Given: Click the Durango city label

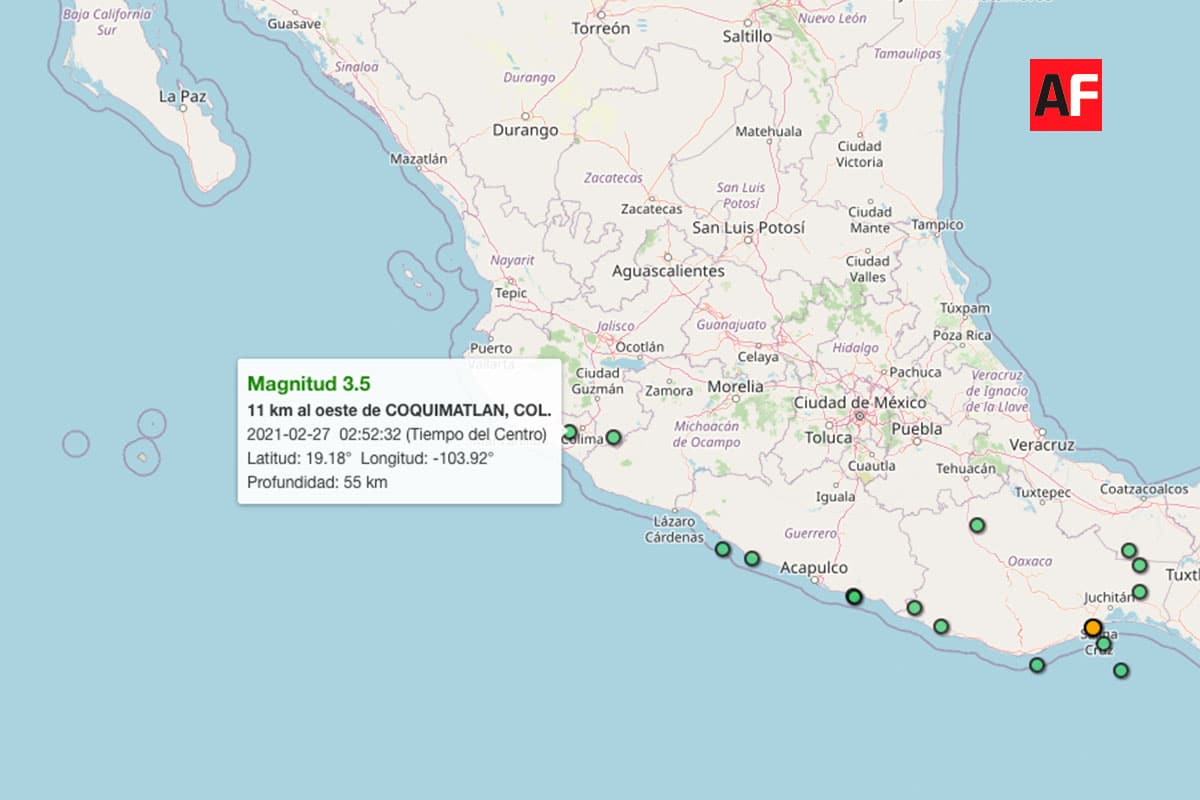Looking at the screenshot, I should click(525, 130).
